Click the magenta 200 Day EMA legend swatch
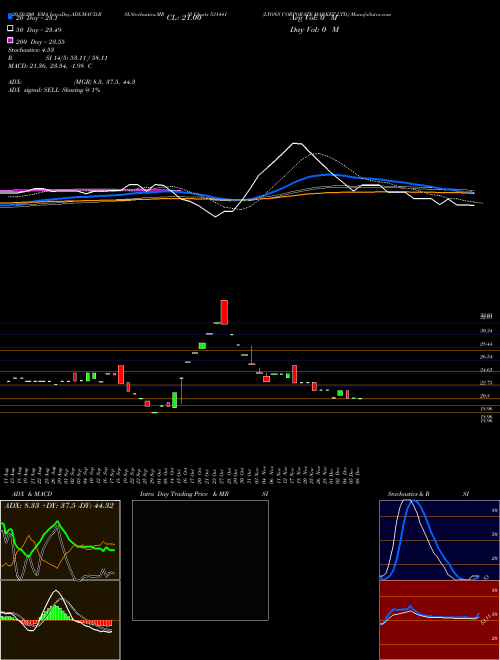The height and width of the screenshot is (660, 500). tap(10, 40)
